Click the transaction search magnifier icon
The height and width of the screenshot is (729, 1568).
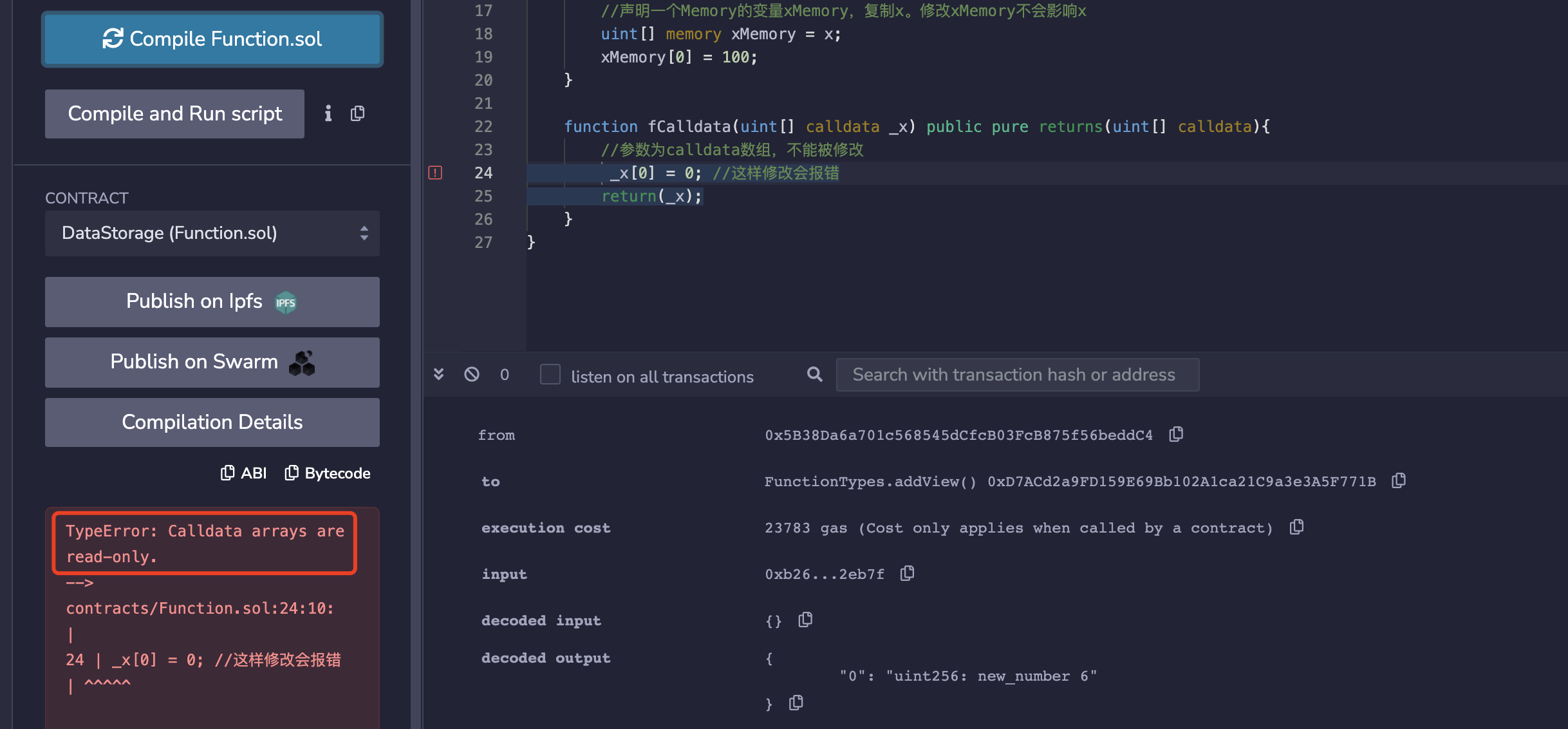point(814,374)
